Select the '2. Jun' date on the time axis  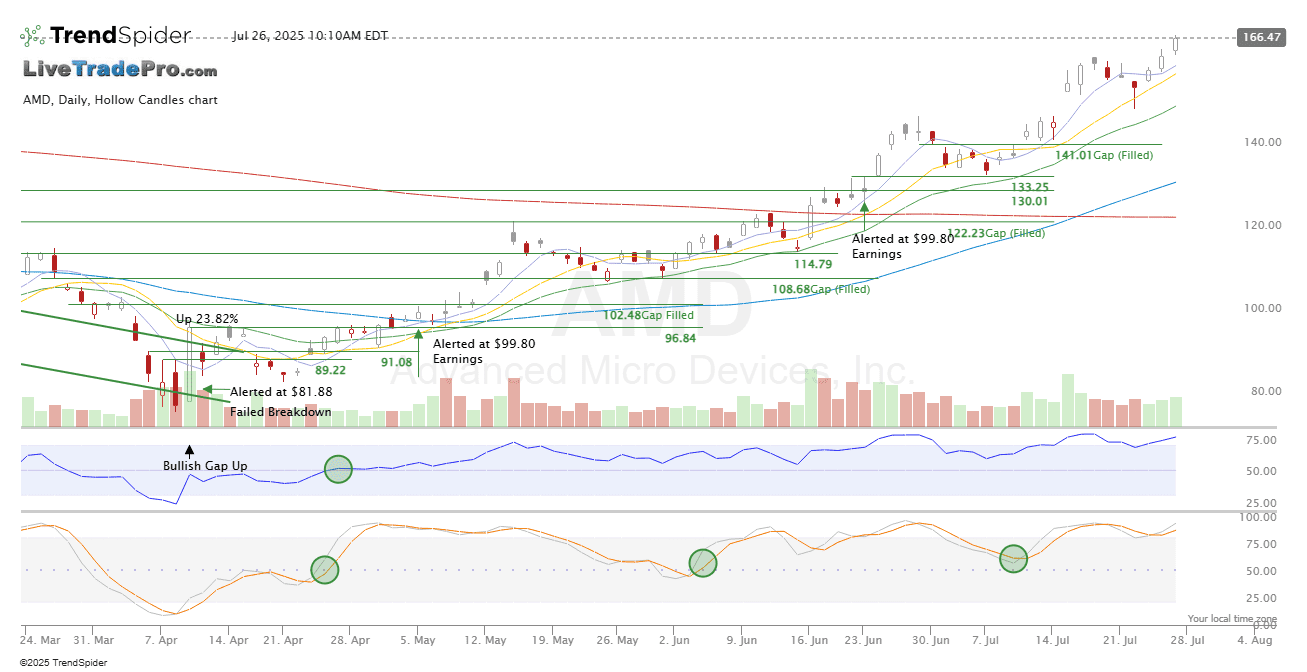(x=674, y=640)
